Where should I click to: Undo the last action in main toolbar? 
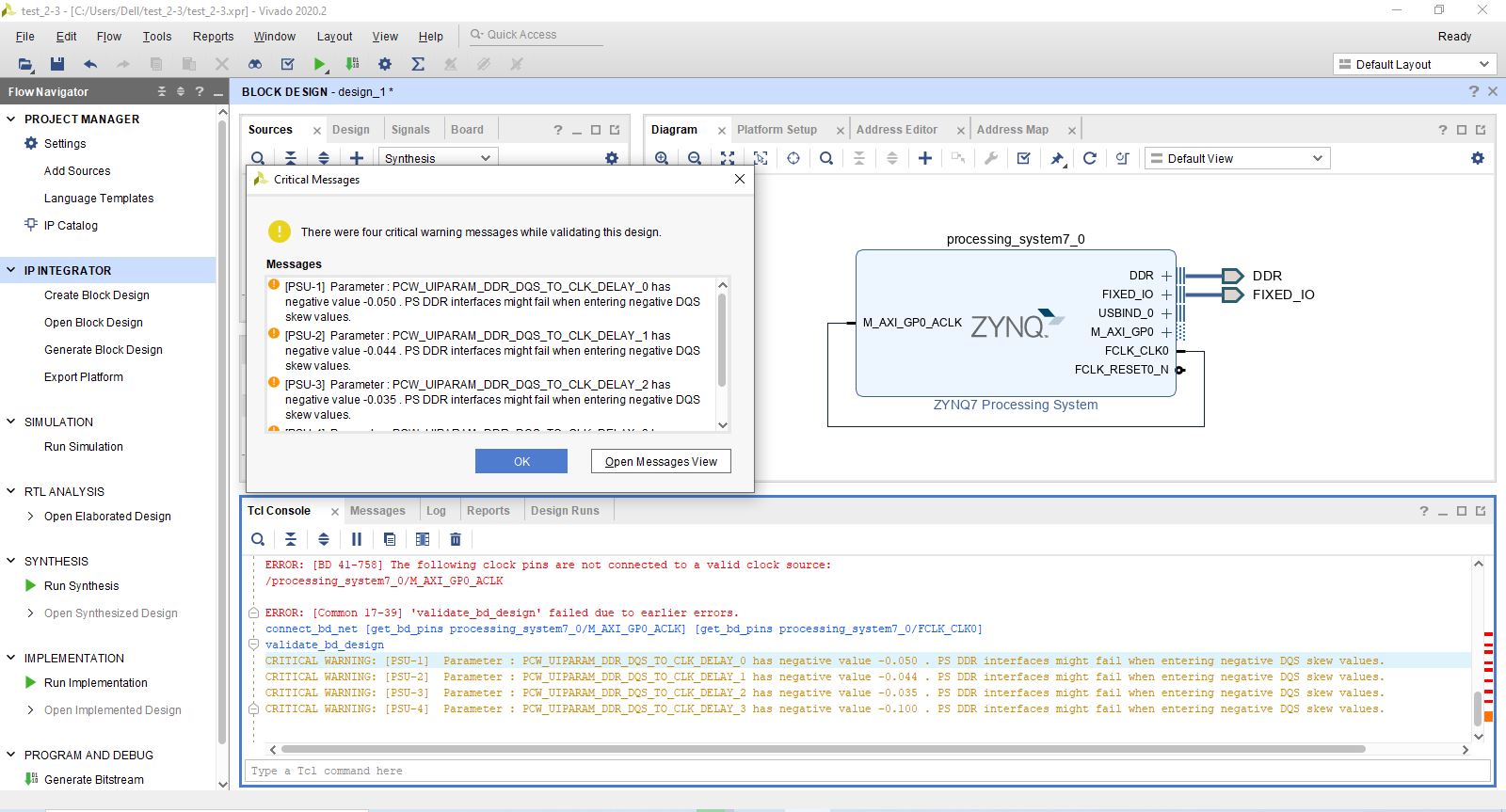pos(90,64)
